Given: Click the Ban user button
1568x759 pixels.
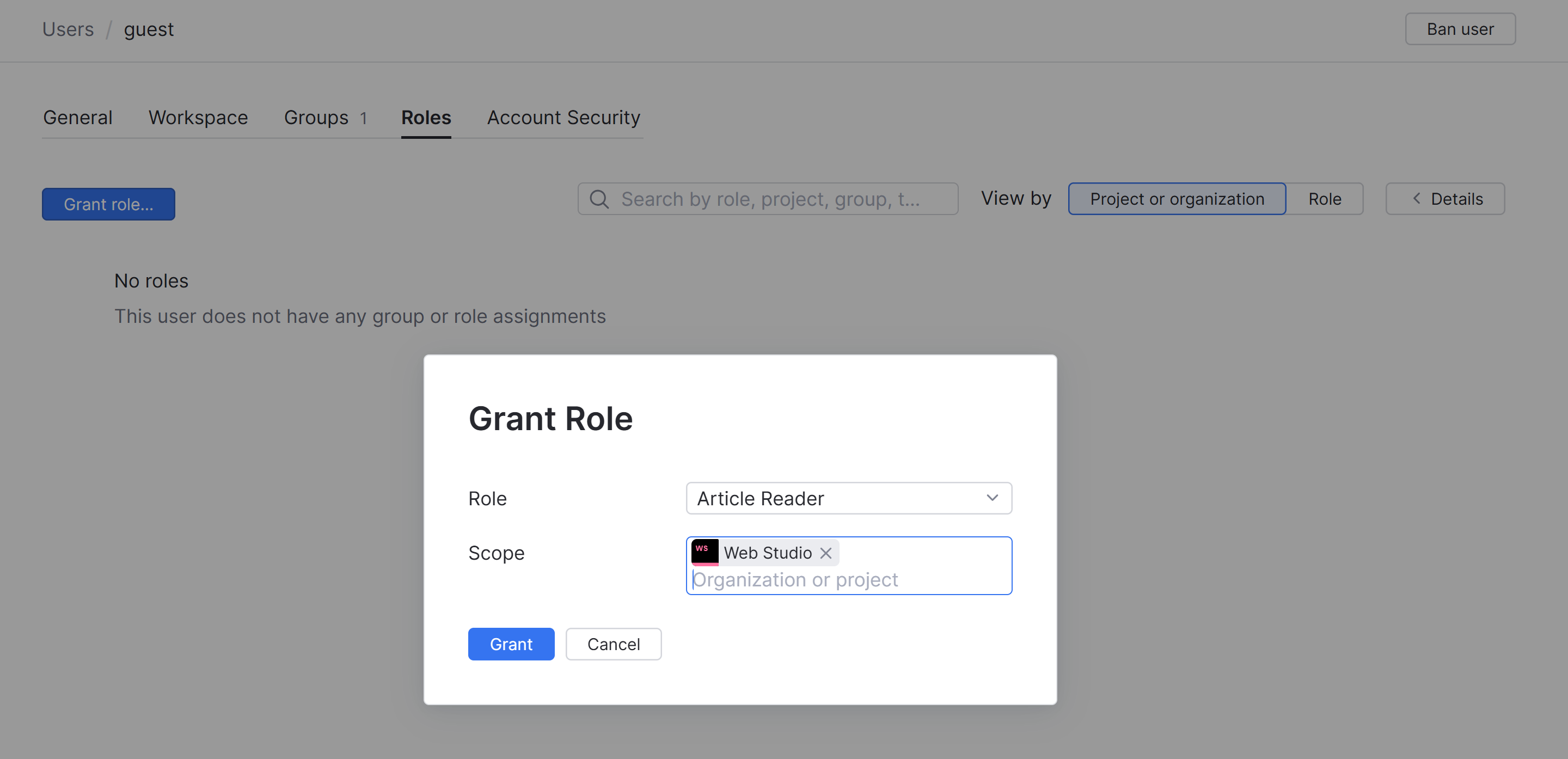Looking at the screenshot, I should click(1460, 28).
